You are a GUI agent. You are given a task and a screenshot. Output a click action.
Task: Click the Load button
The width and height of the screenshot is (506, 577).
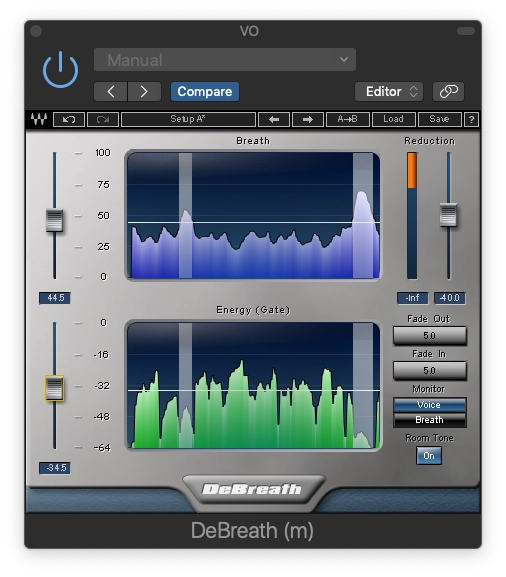tap(394, 120)
